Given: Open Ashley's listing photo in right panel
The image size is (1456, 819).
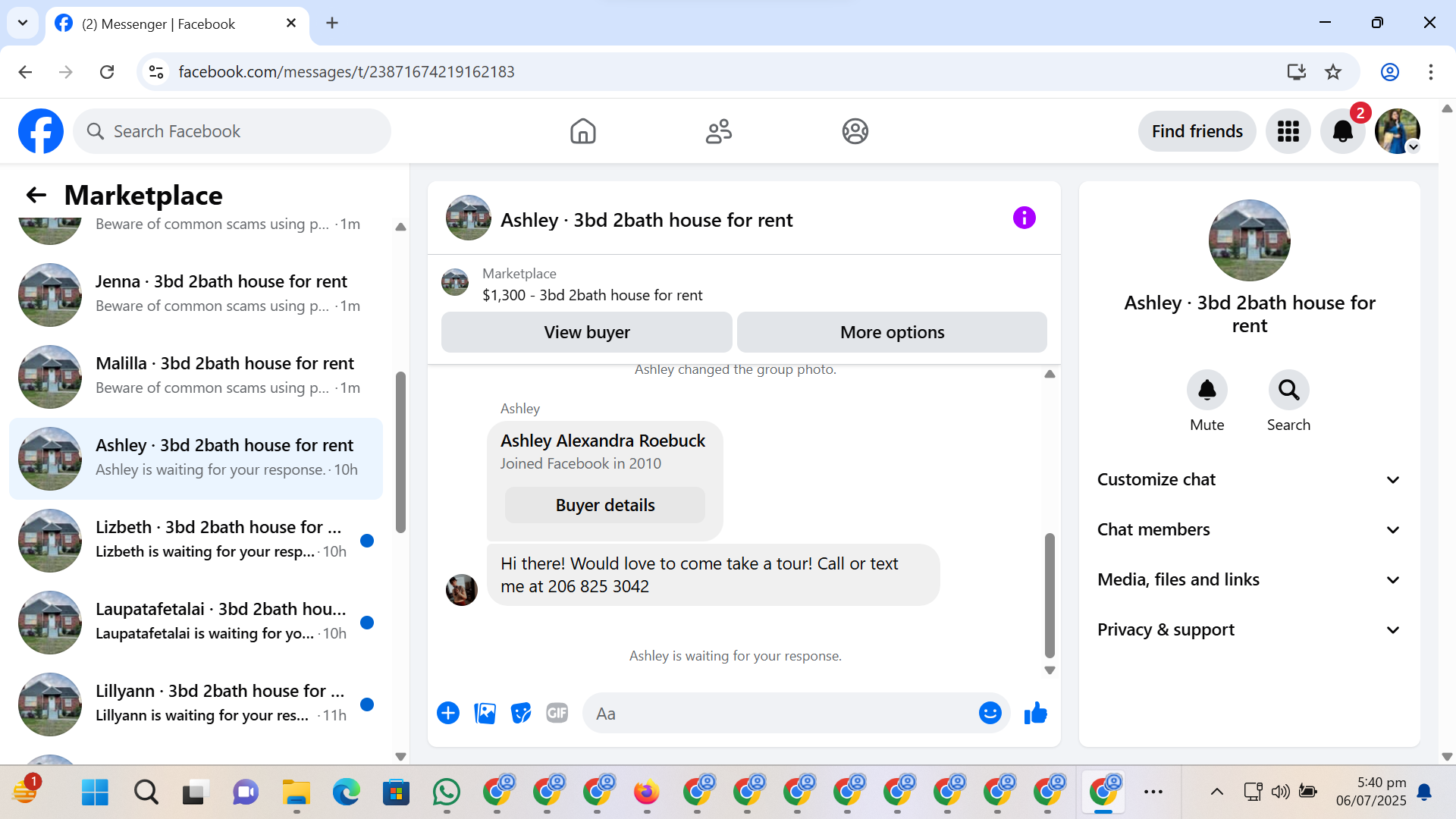Looking at the screenshot, I should 1249,240.
